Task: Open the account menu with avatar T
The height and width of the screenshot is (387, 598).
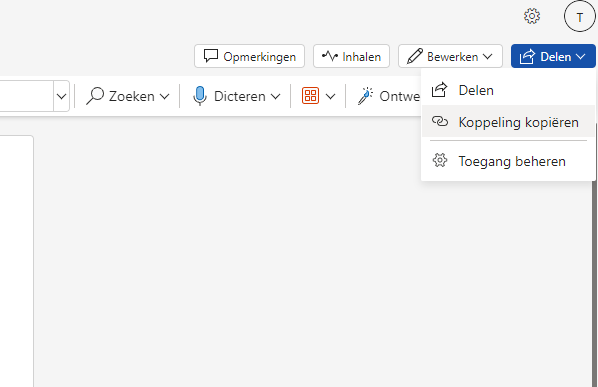Action: click(x=580, y=16)
